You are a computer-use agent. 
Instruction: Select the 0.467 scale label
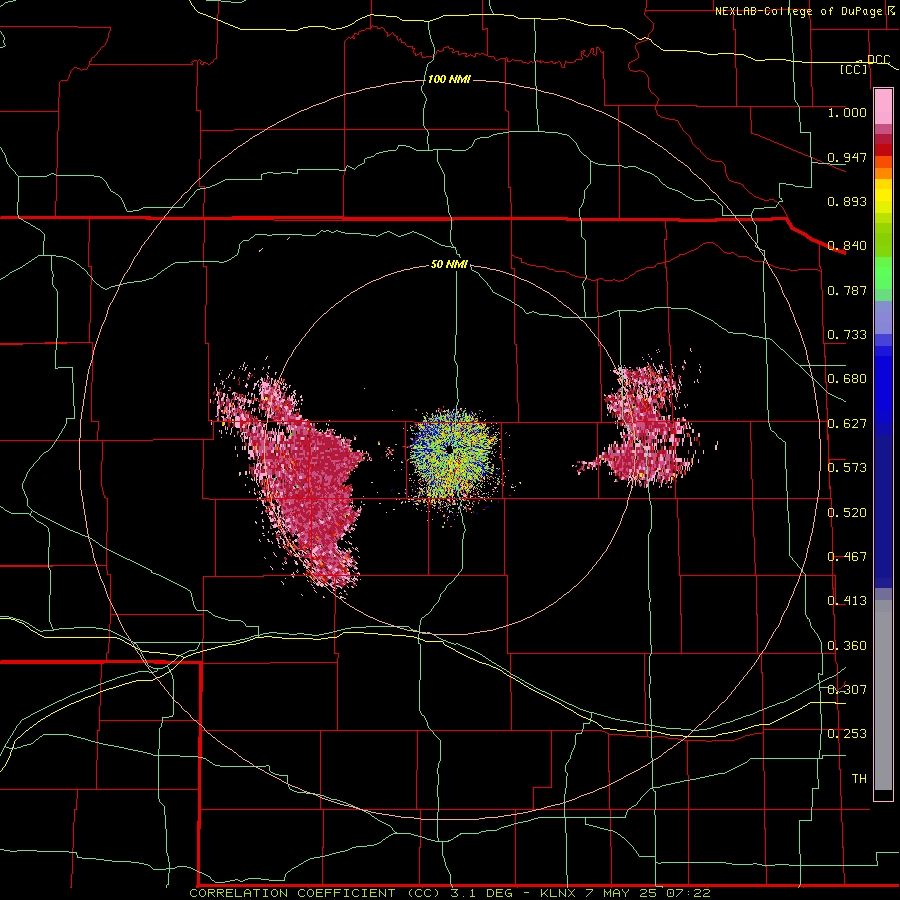[847, 557]
